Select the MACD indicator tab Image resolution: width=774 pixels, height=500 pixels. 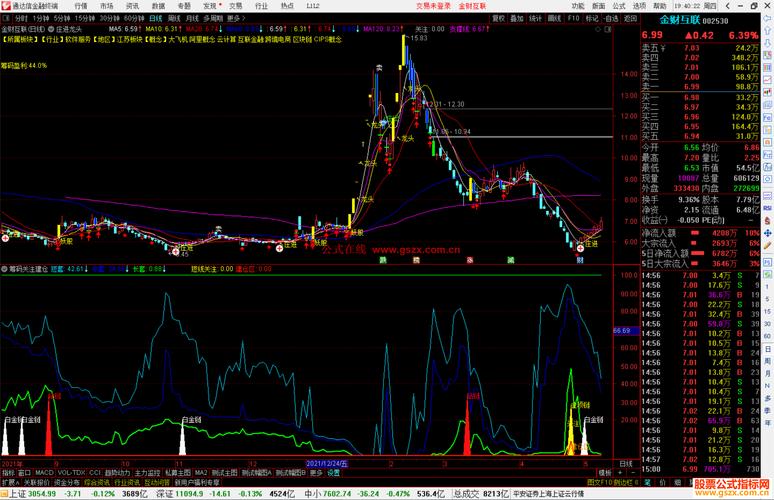pos(44,473)
